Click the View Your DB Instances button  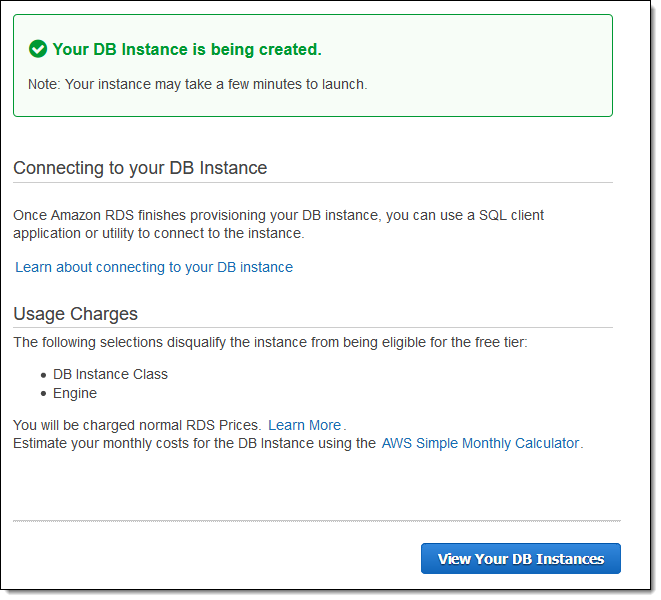point(520,559)
